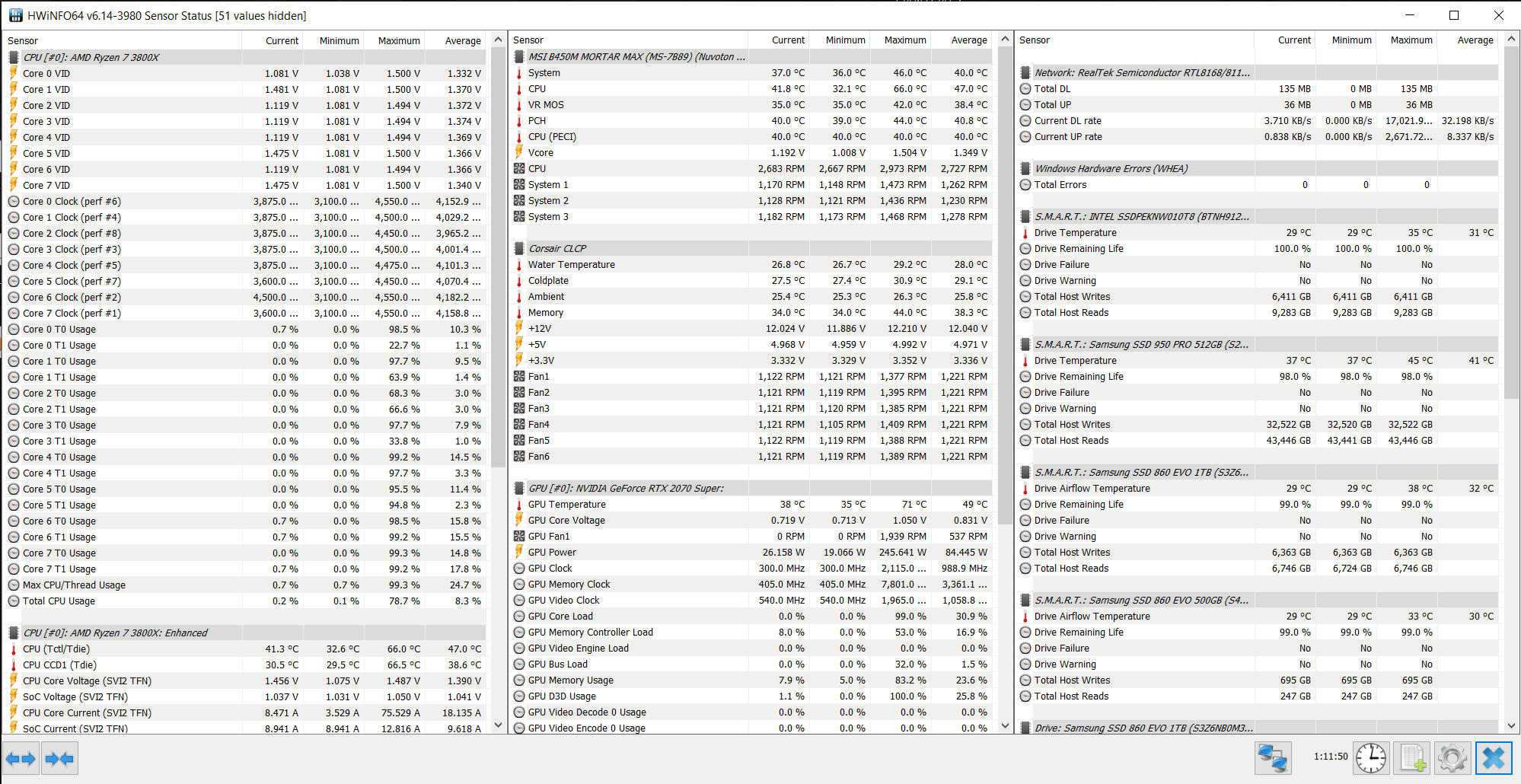Select the SoC Voltage (SVI2 TFN) row
The height and width of the screenshot is (784, 1521).
coord(245,697)
